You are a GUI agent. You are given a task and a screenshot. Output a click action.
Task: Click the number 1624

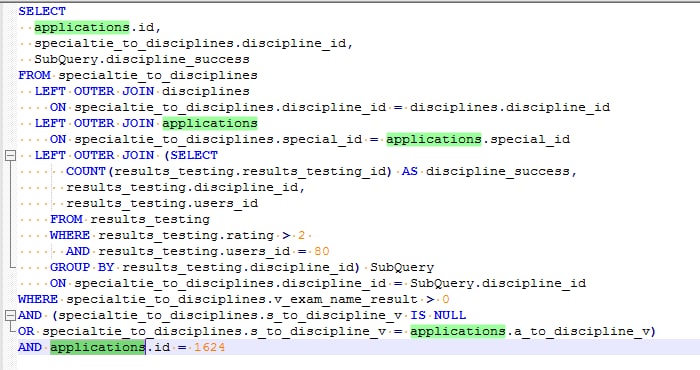tap(209, 347)
